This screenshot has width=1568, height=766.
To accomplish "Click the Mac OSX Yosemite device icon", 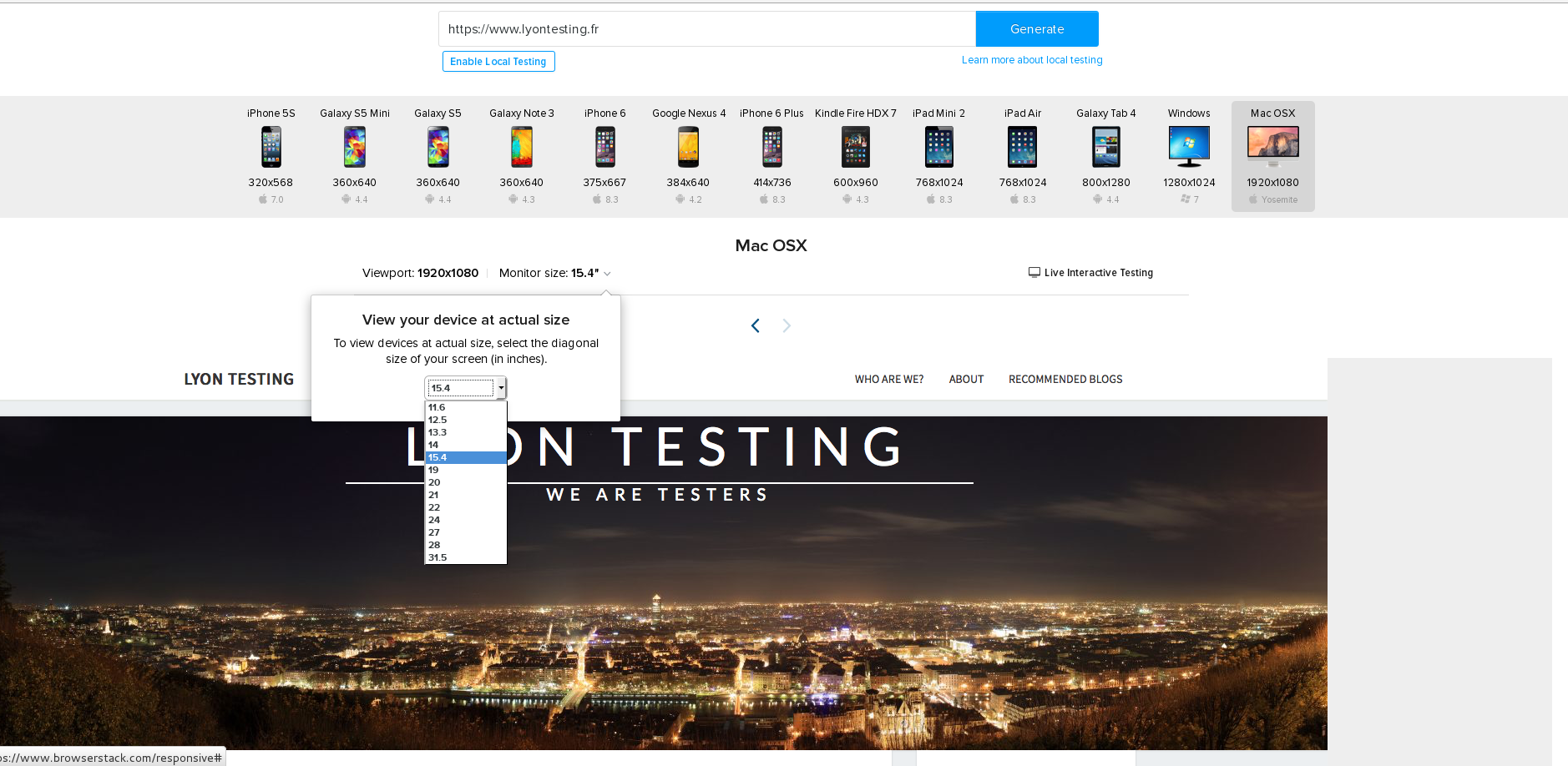I will [1272, 147].
